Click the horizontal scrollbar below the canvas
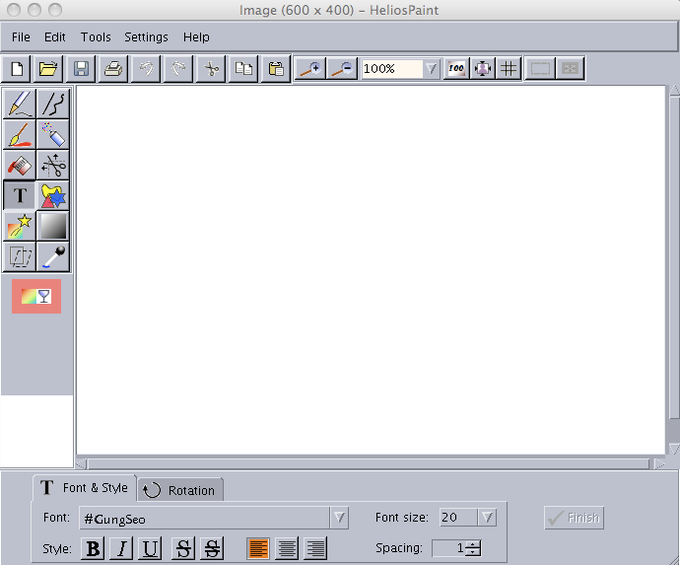The image size is (680, 565). (368, 464)
